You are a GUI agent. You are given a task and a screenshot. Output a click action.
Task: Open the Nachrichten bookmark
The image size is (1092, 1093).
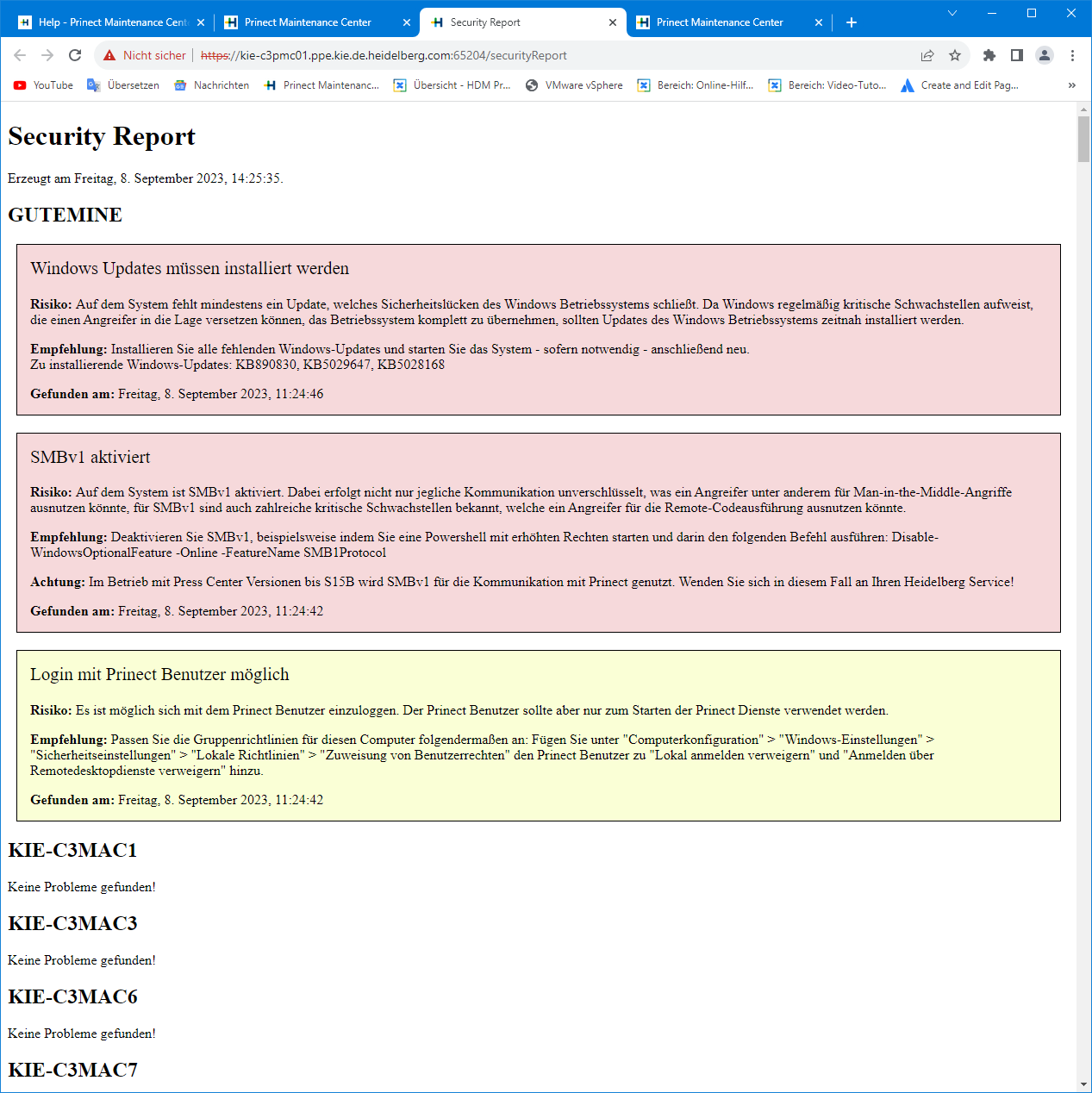[x=211, y=85]
